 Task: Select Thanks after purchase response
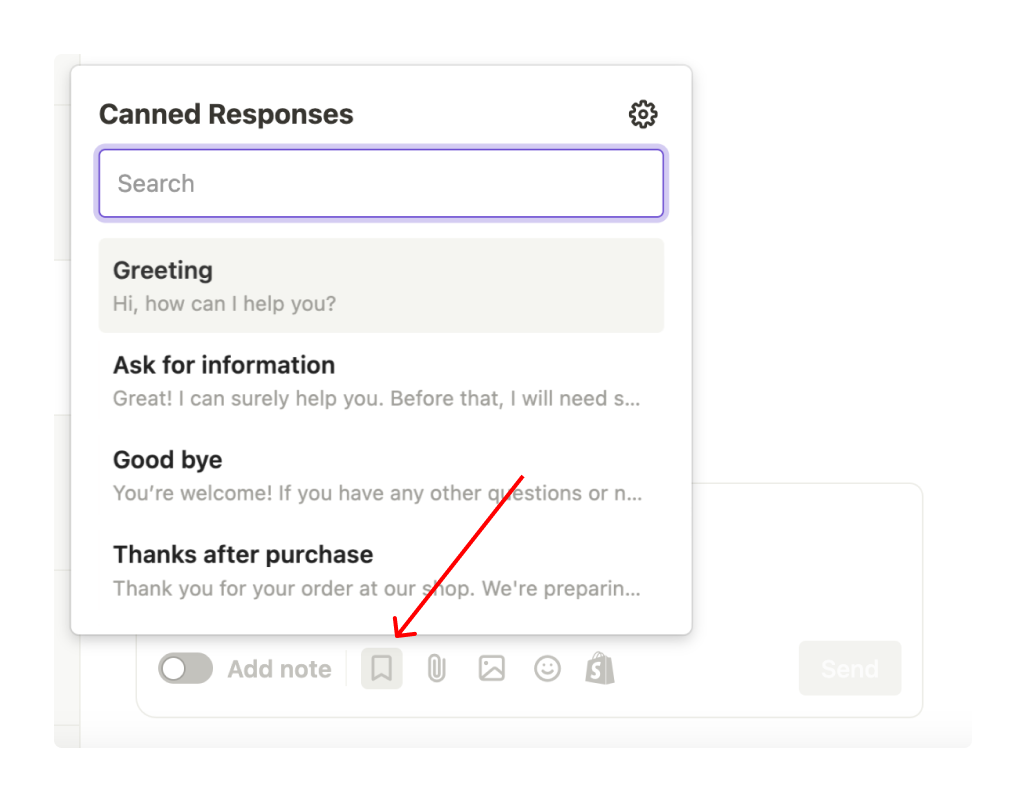pos(243,555)
